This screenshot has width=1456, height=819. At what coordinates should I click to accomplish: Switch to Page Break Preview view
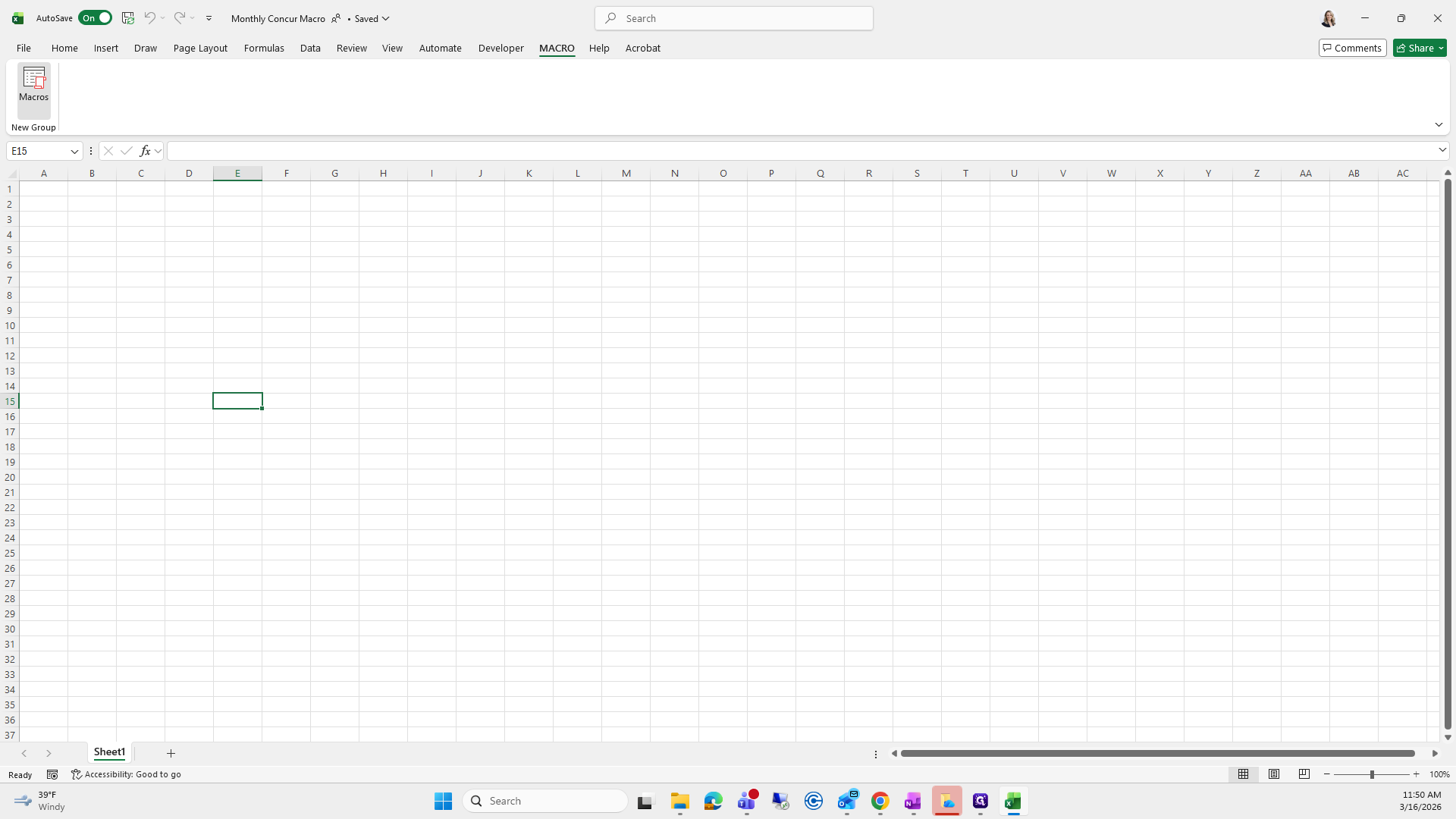point(1304,774)
